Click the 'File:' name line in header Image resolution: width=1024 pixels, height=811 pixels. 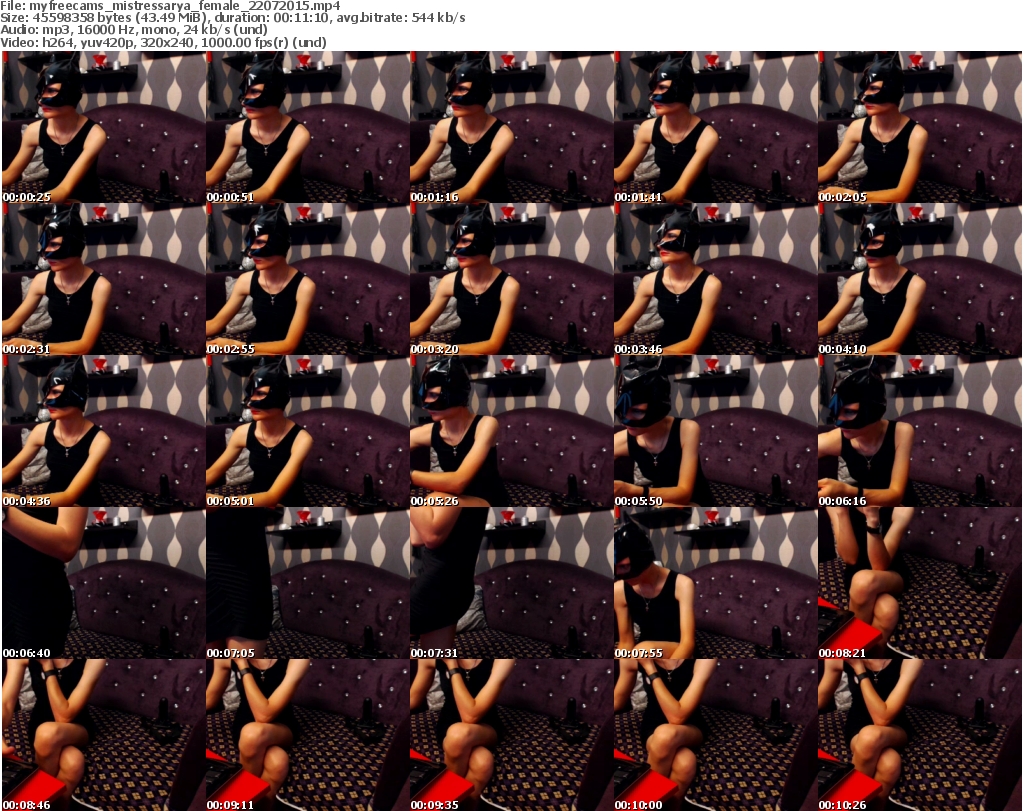(x=170, y=6)
